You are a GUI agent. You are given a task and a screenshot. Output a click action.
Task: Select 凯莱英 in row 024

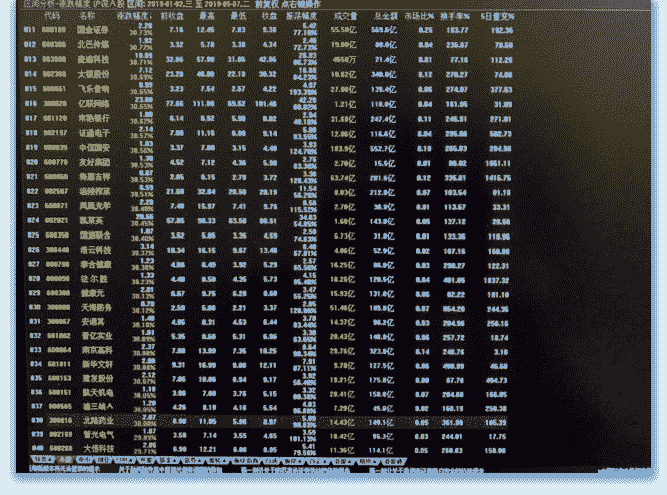pos(91,220)
